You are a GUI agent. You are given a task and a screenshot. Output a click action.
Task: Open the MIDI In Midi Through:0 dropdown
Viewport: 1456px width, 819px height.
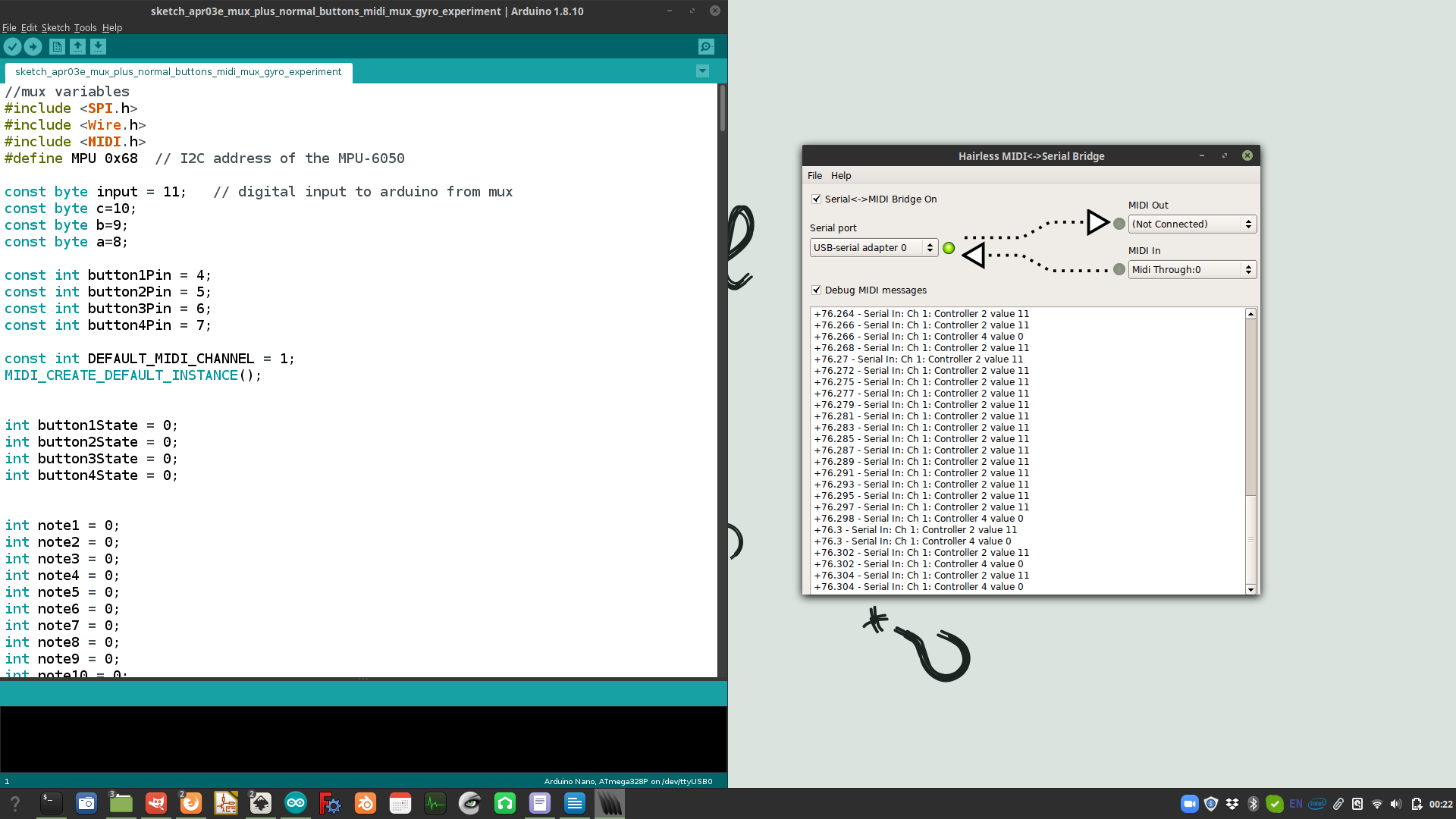pyautogui.click(x=1192, y=270)
